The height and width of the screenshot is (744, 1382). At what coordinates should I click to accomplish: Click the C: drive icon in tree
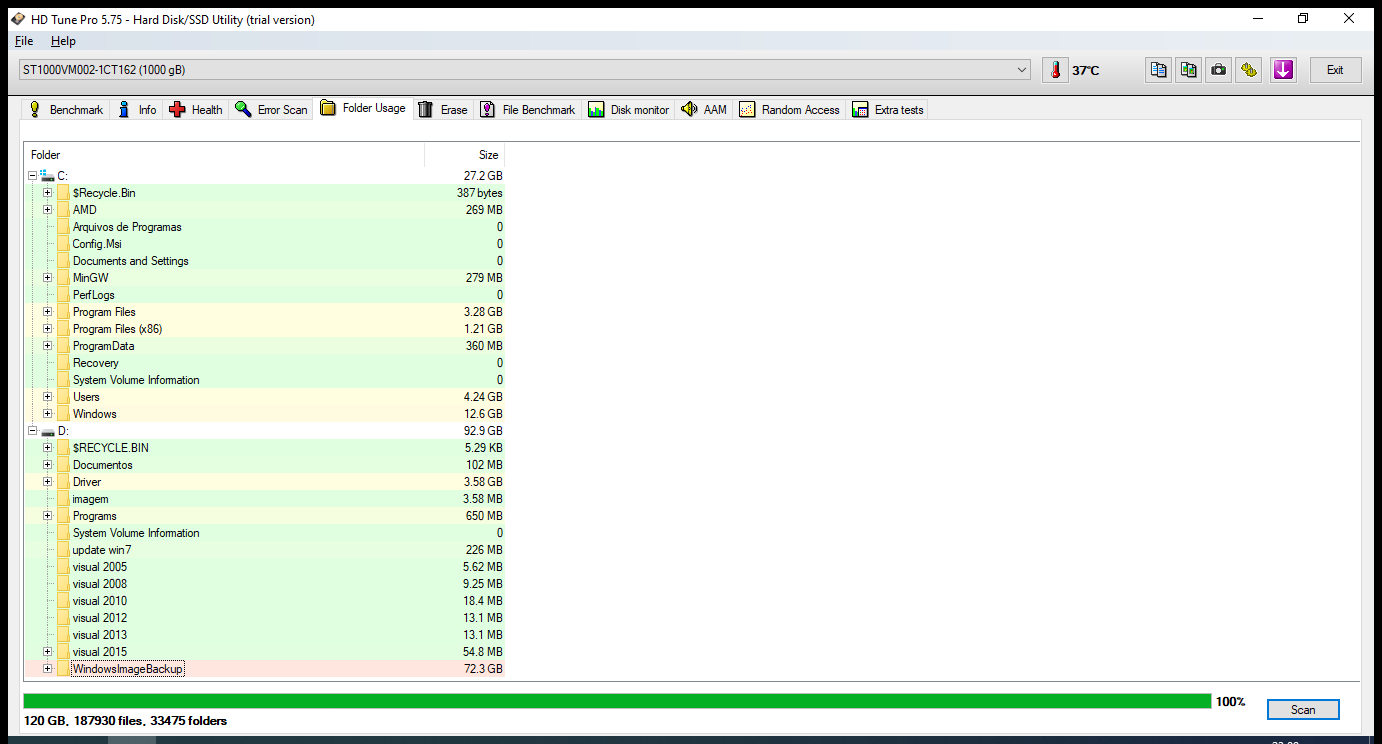(x=47, y=176)
